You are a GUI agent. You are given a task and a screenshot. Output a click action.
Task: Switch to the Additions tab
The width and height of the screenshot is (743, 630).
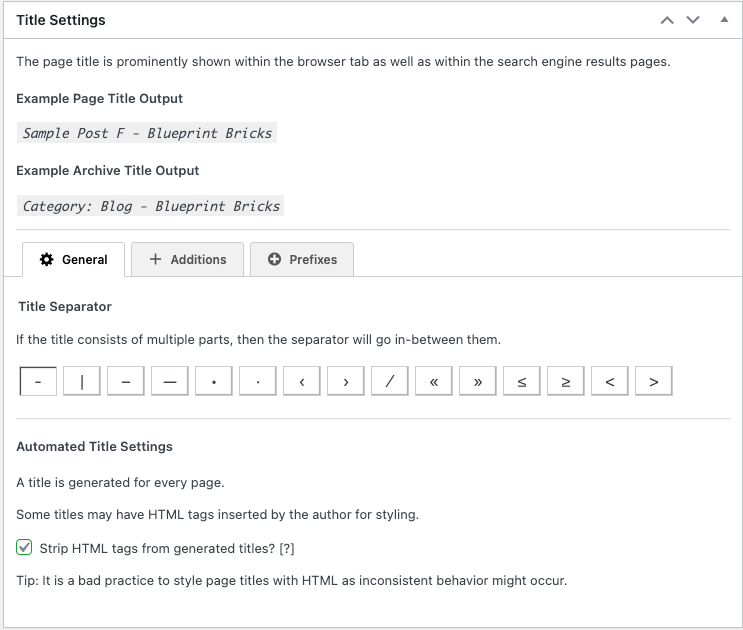(x=188, y=259)
